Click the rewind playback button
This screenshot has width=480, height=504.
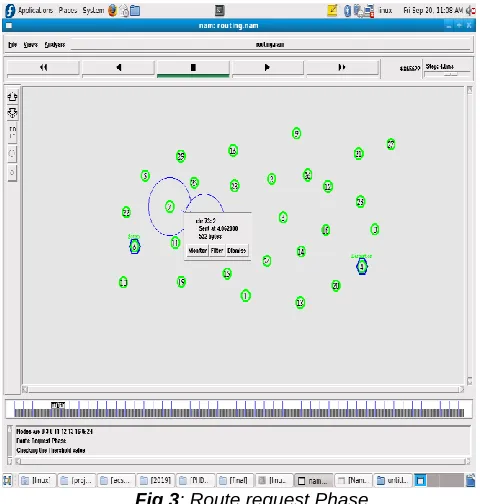[43, 68]
